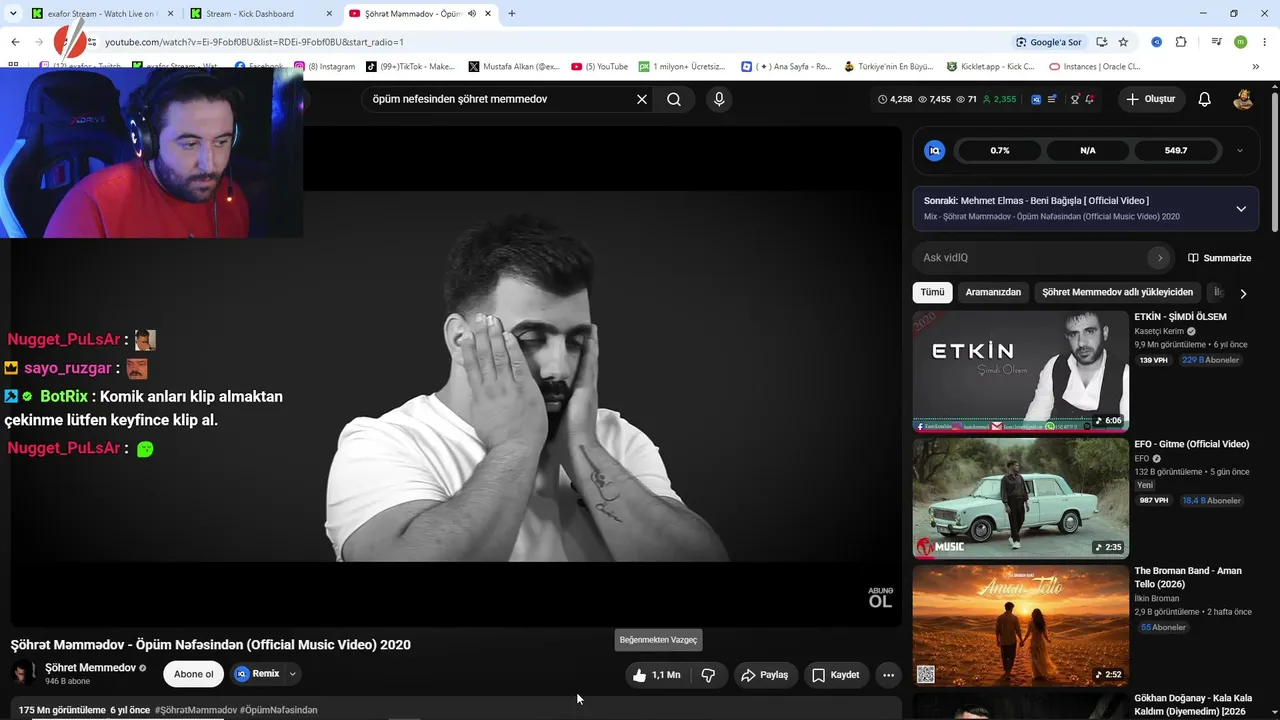Open the (5) YouTube bookmark
1280x720 pixels.
[600, 67]
